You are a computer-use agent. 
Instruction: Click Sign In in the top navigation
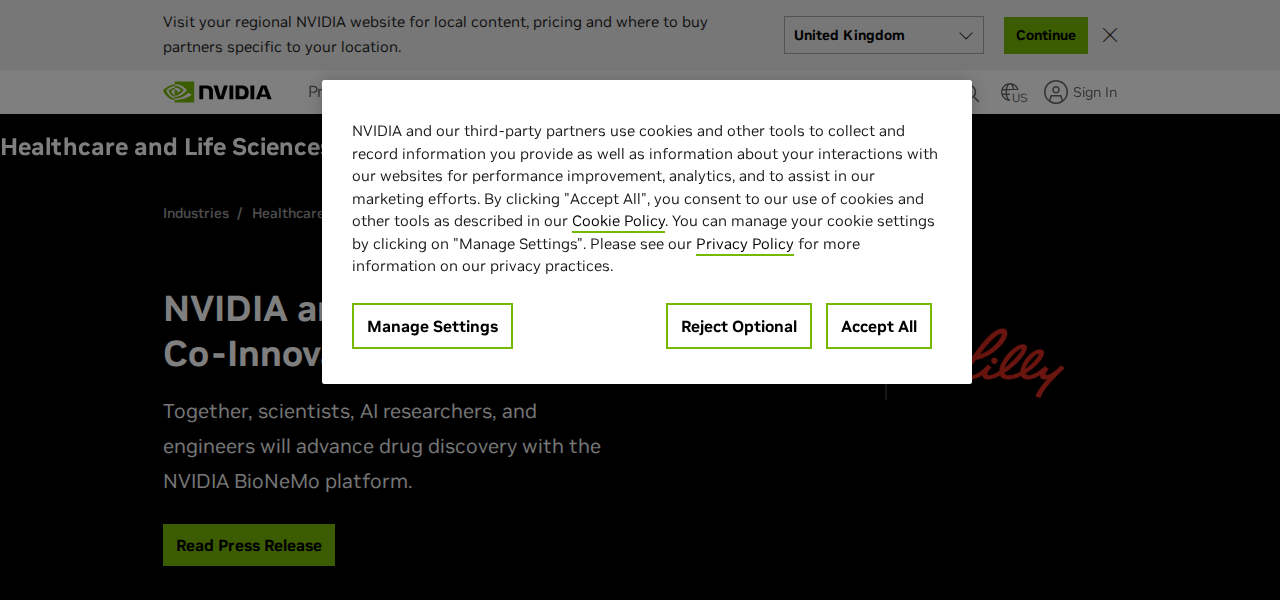[1093, 92]
